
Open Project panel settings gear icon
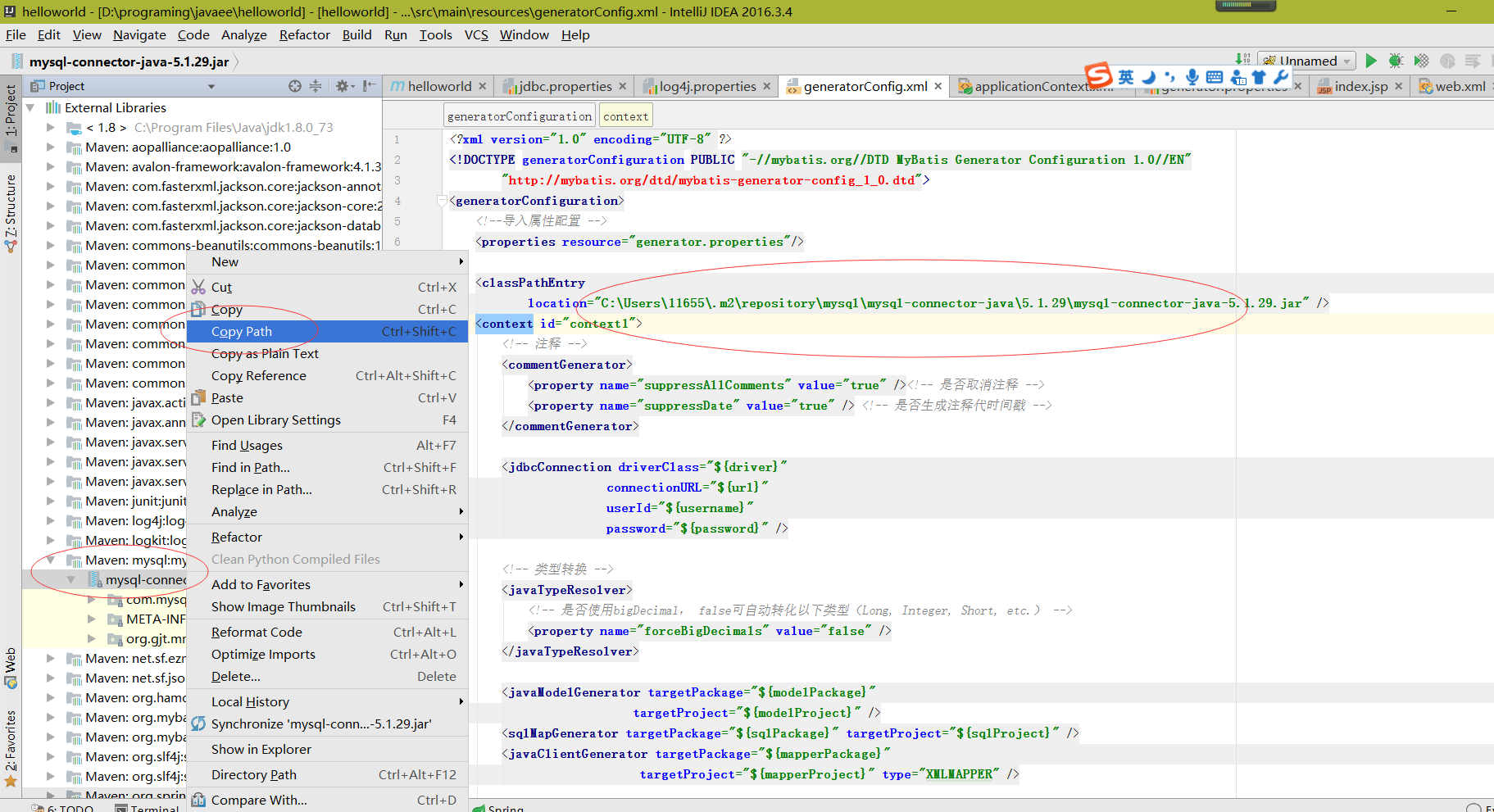(x=343, y=86)
